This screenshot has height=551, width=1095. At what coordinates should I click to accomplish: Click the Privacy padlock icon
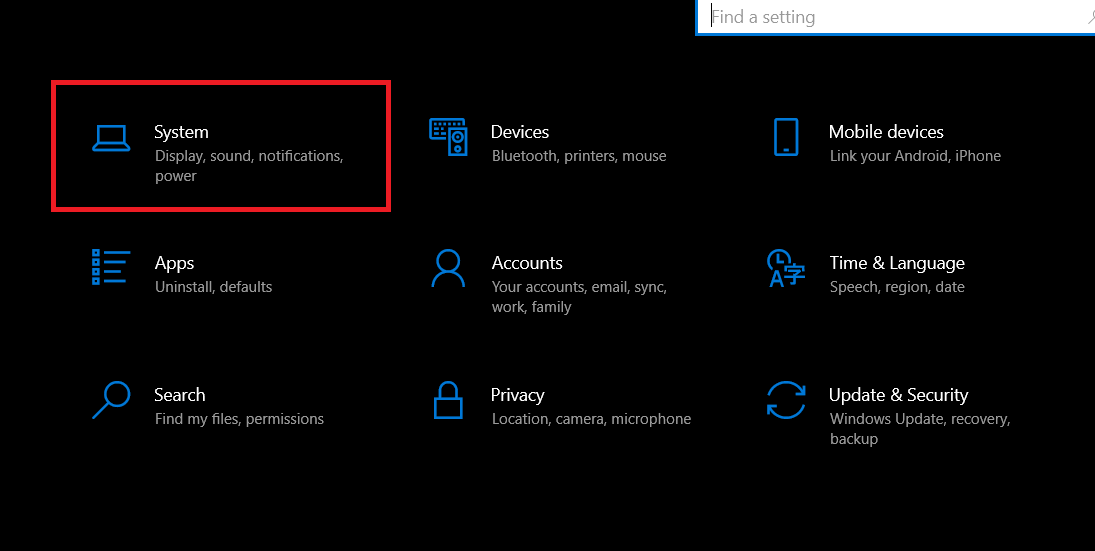[x=448, y=400]
